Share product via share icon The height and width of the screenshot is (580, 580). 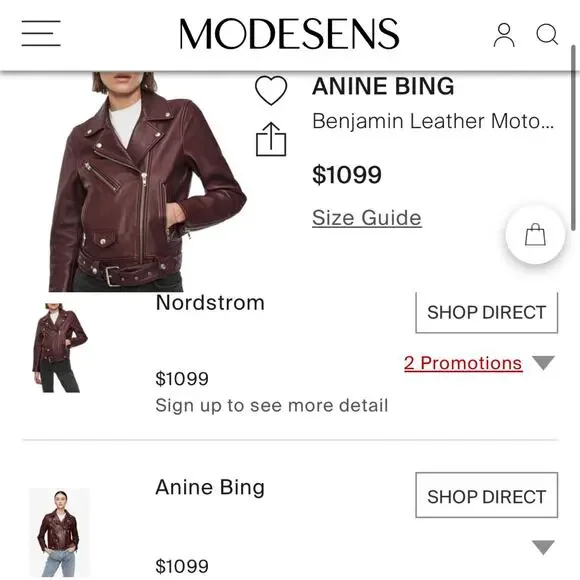coord(271,139)
